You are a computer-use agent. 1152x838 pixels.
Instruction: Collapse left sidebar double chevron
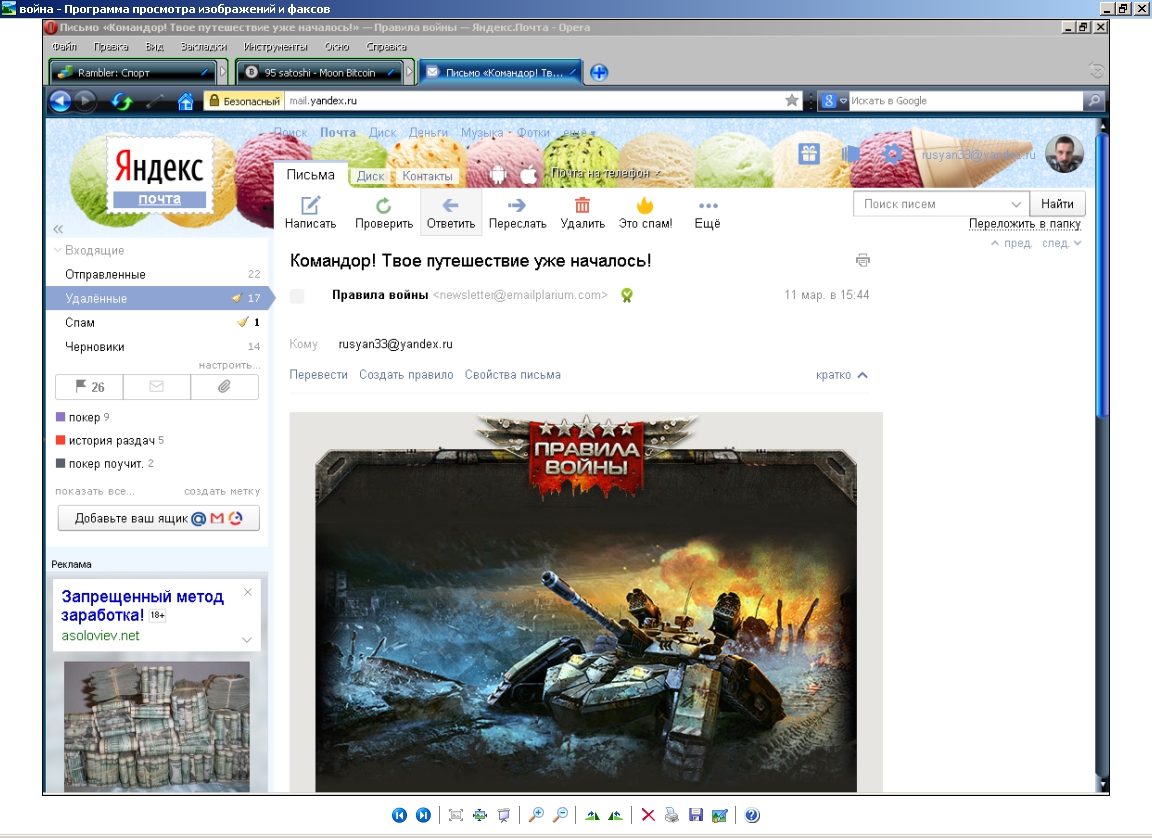pyautogui.click(x=58, y=229)
